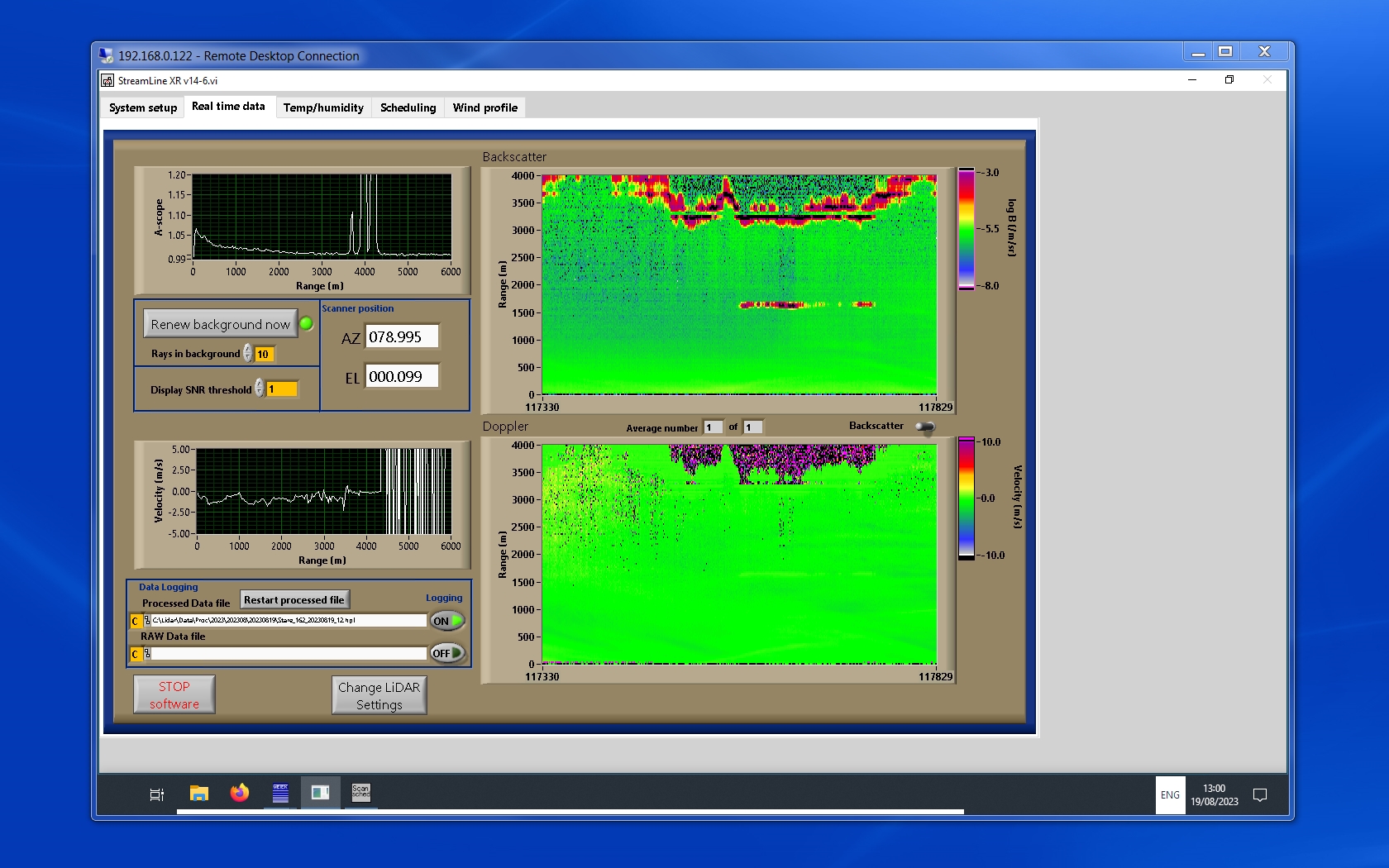Open the notification center icon
Image resolution: width=1389 pixels, height=868 pixels.
[1259, 795]
